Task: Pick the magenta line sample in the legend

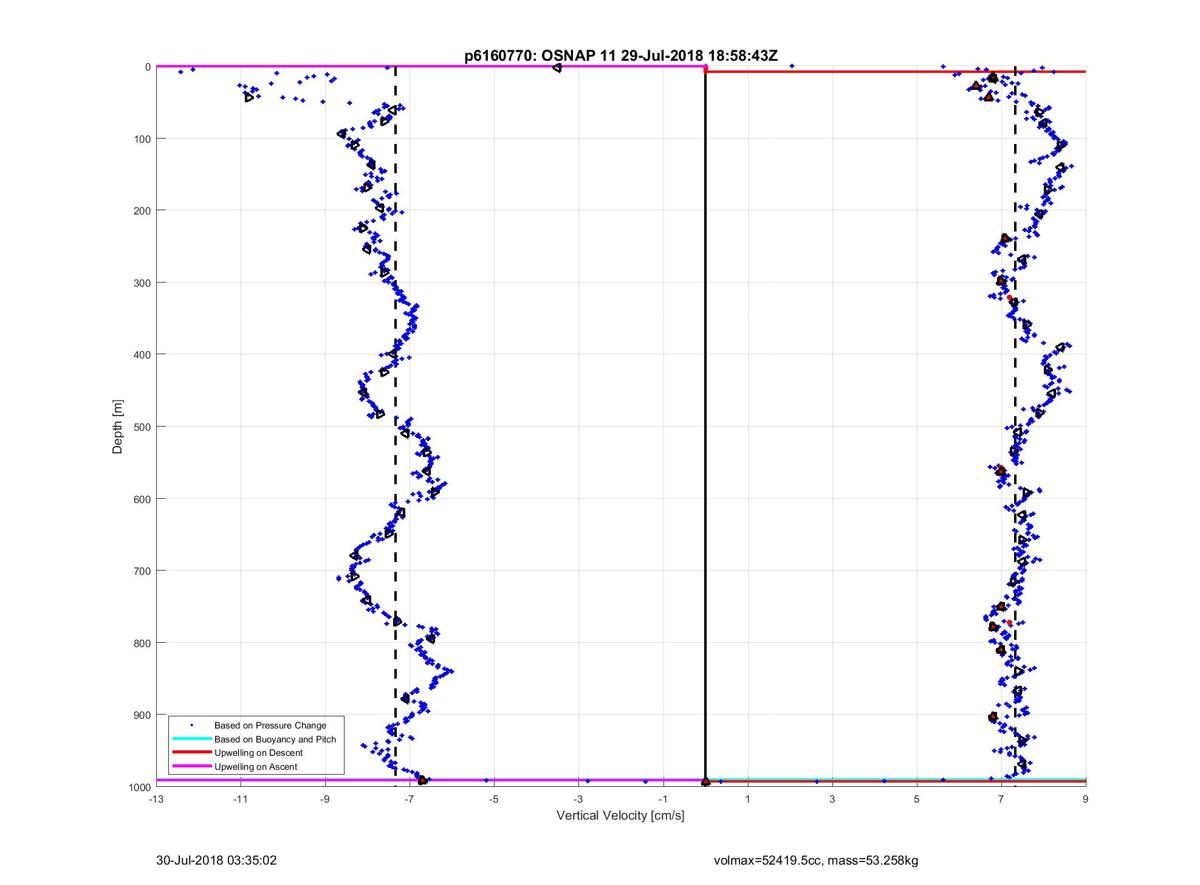Action: 191,767
